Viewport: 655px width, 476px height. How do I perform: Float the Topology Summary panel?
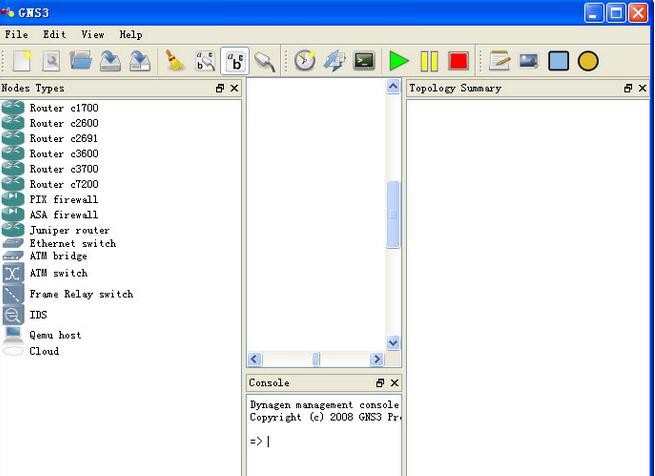coord(628,88)
